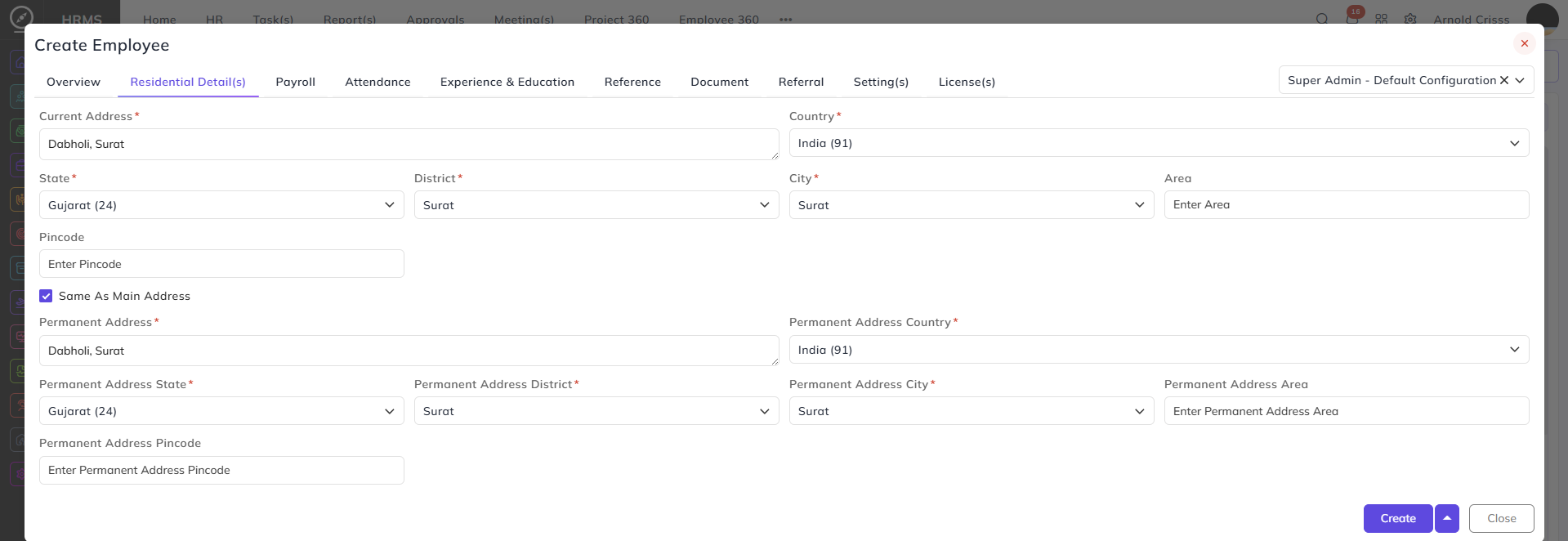Click the Enter Area input
1568x541 pixels.
[1347, 204]
